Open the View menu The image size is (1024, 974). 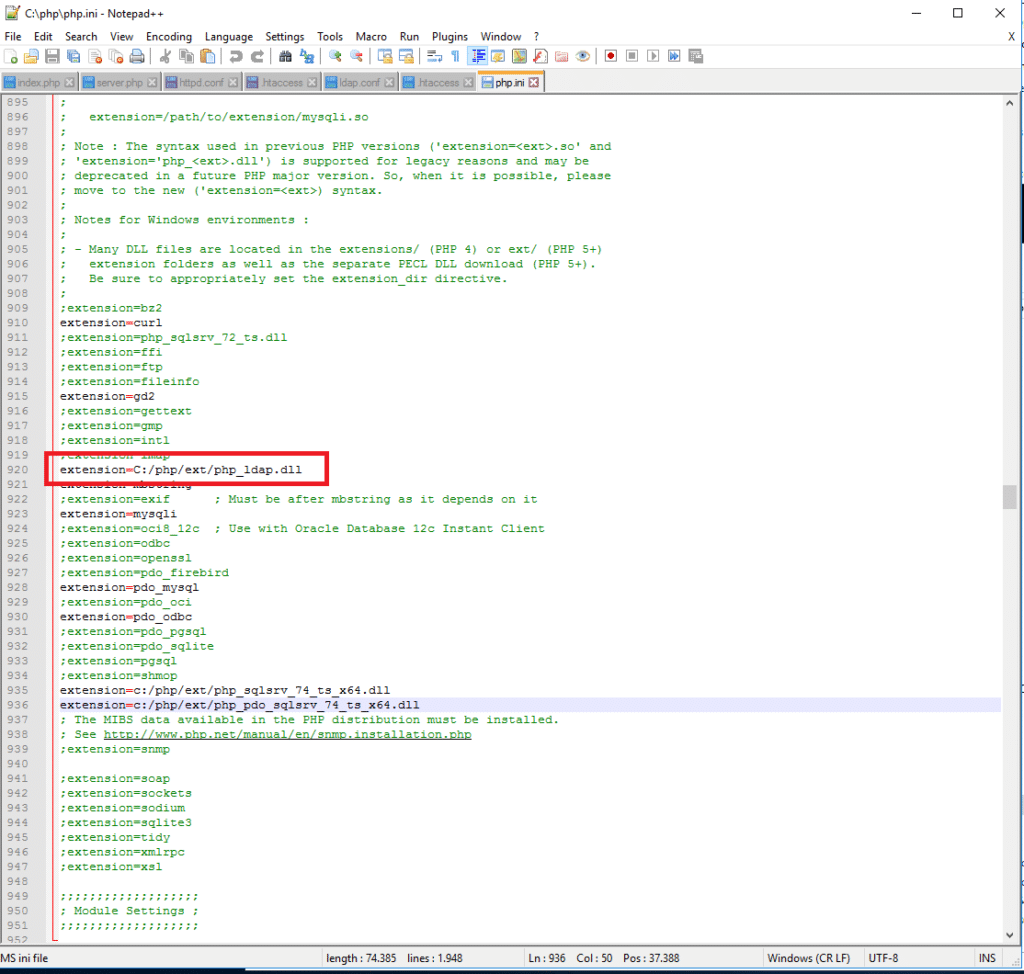tap(121, 37)
